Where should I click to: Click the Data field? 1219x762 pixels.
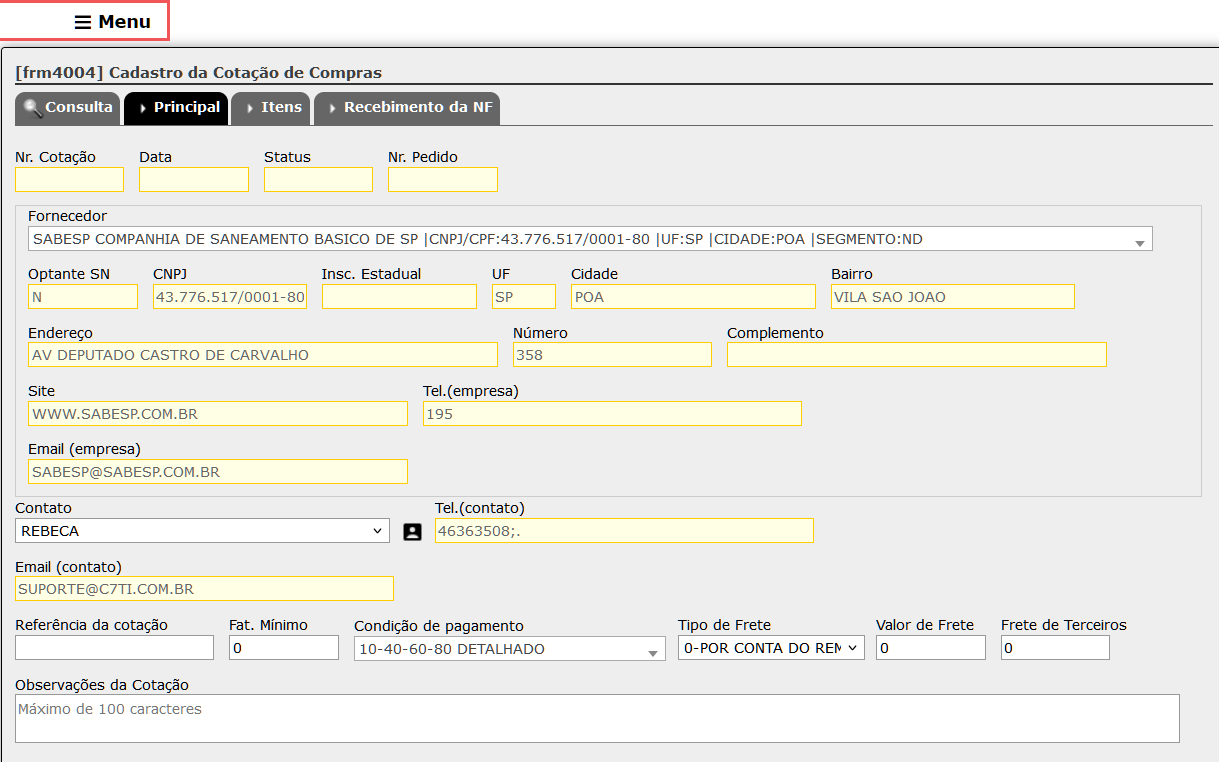tap(194, 180)
